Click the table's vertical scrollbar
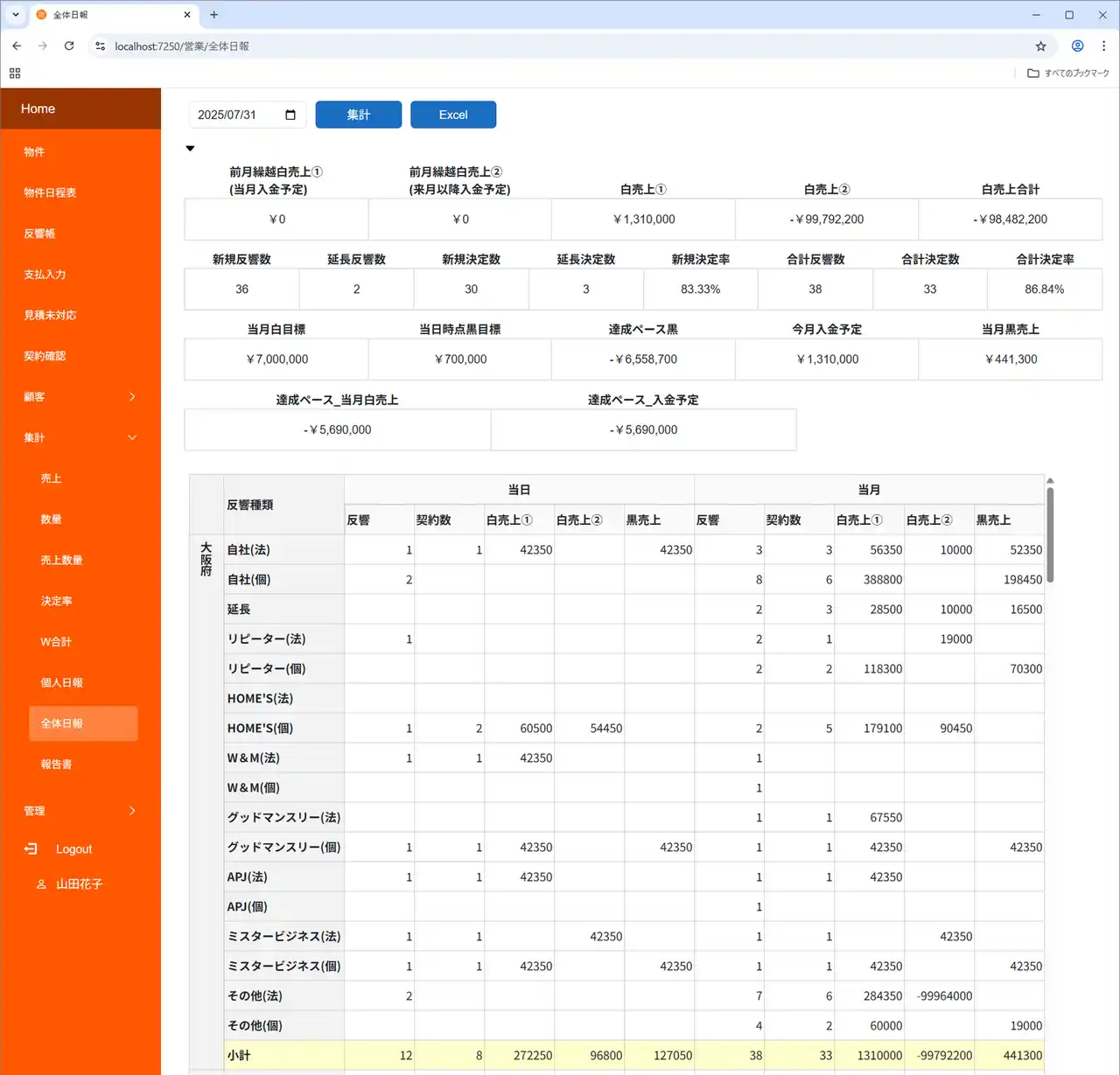The height and width of the screenshot is (1075, 1120). click(x=1050, y=534)
